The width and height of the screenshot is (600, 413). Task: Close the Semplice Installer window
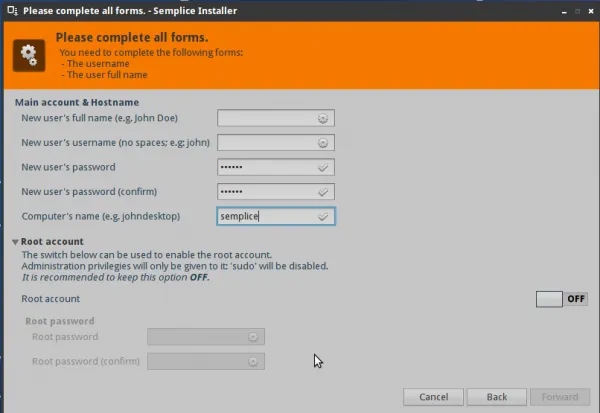tap(590, 7)
